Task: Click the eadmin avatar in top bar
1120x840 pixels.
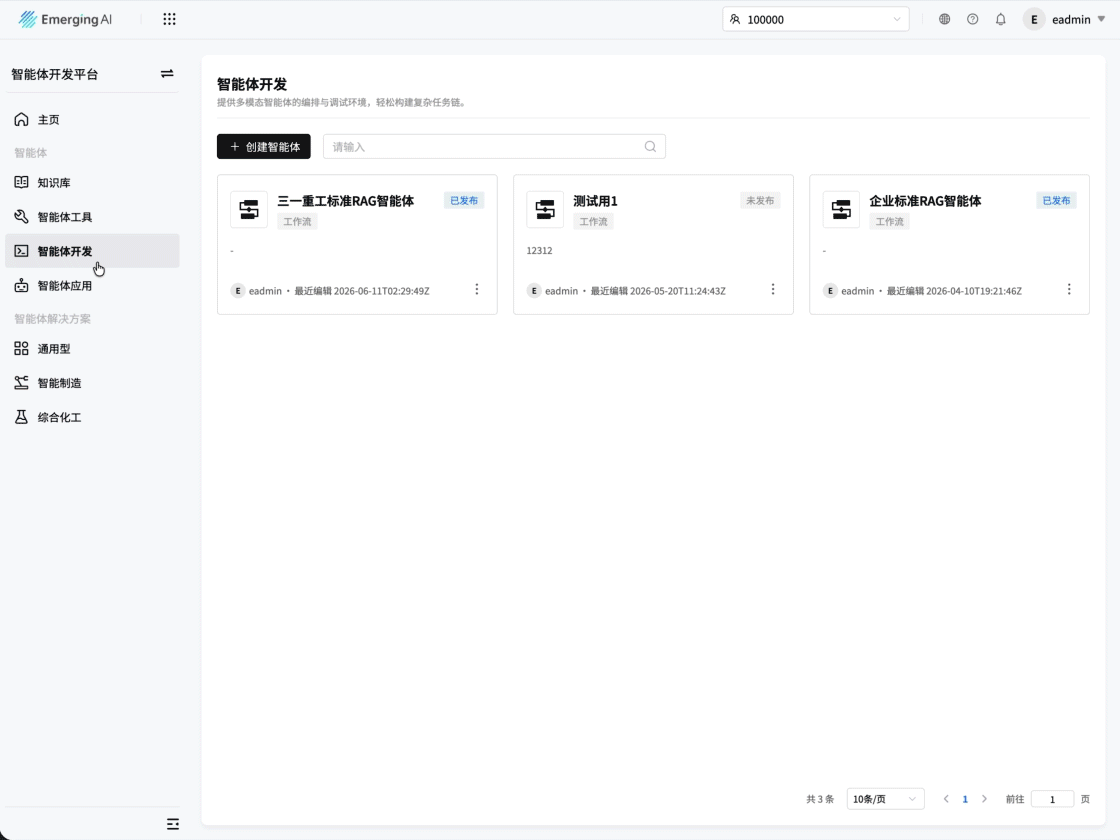Action: point(1034,19)
